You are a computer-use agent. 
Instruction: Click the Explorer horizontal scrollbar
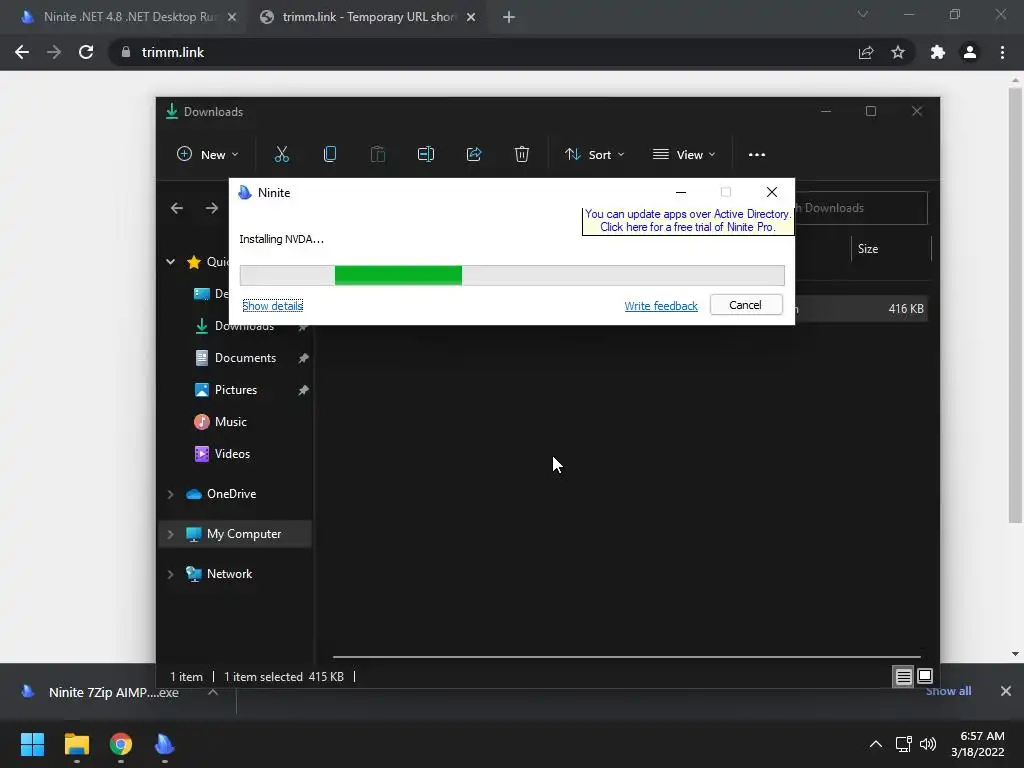(626, 656)
